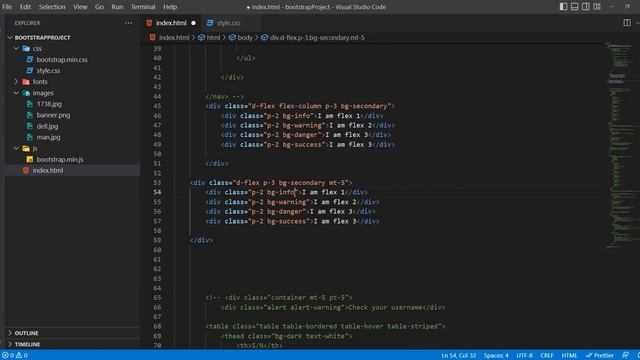This screenshot has width=640, height=360.
Task: Change encoding via UTF-8
Action: tap(524, 355)
